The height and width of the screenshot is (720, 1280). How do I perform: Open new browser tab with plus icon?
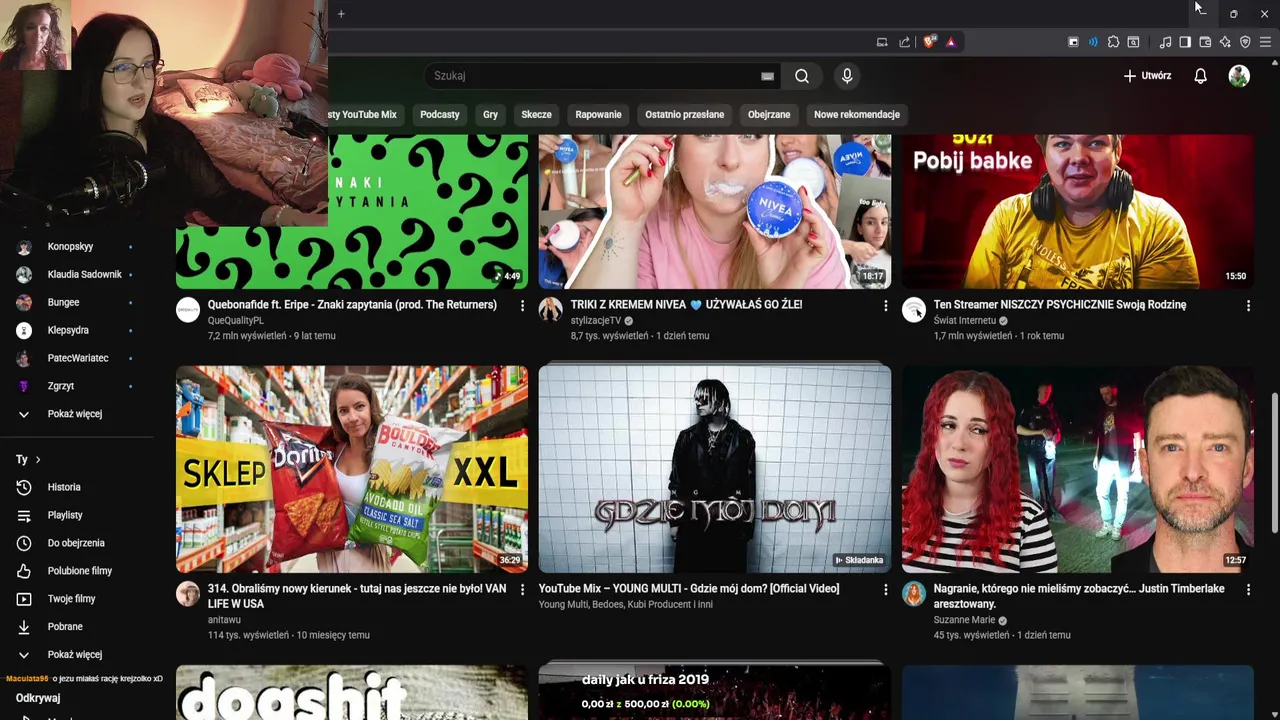click(x=341, y=14)
